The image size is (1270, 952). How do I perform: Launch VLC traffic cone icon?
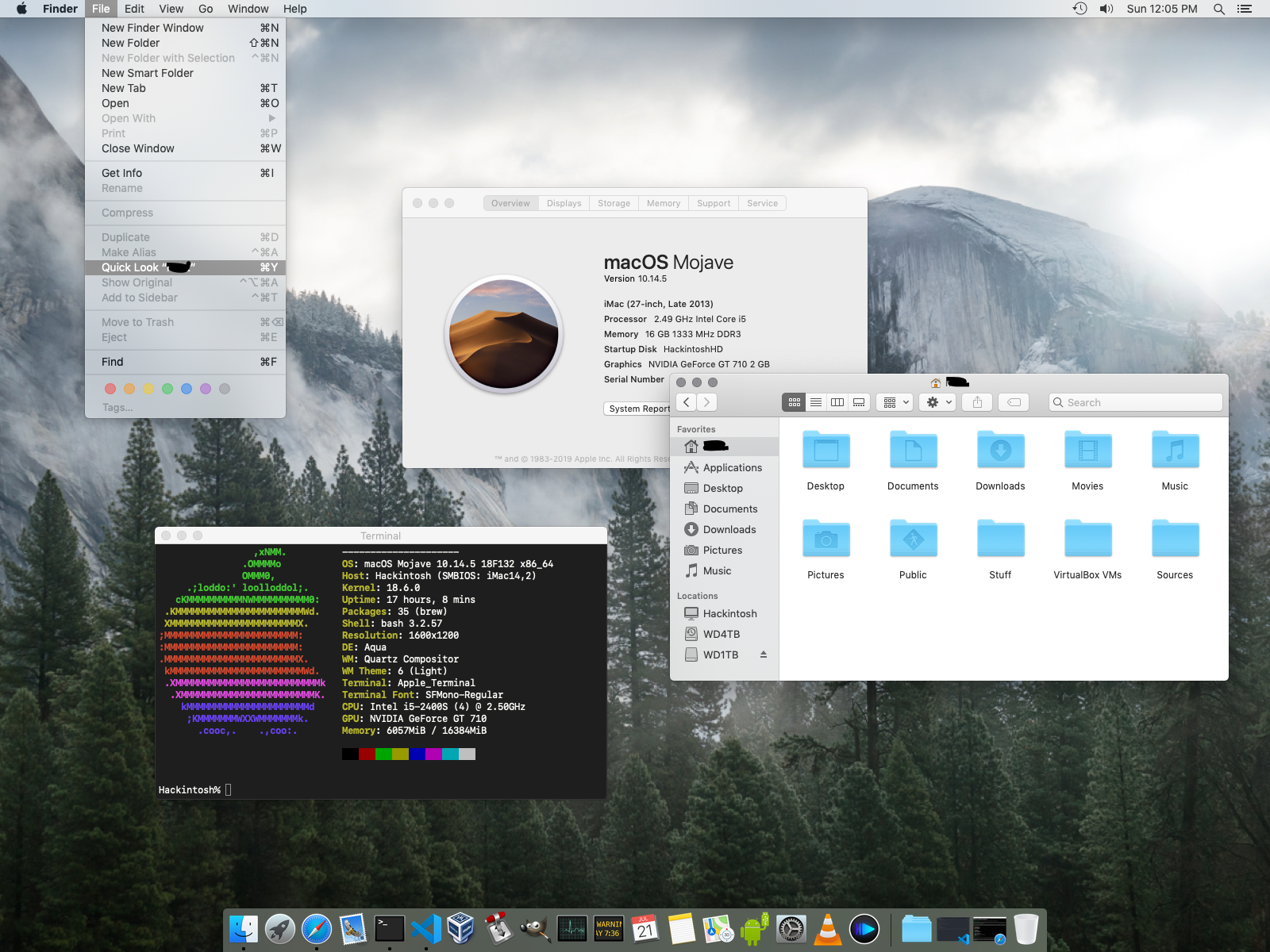[x=828, y=929]
